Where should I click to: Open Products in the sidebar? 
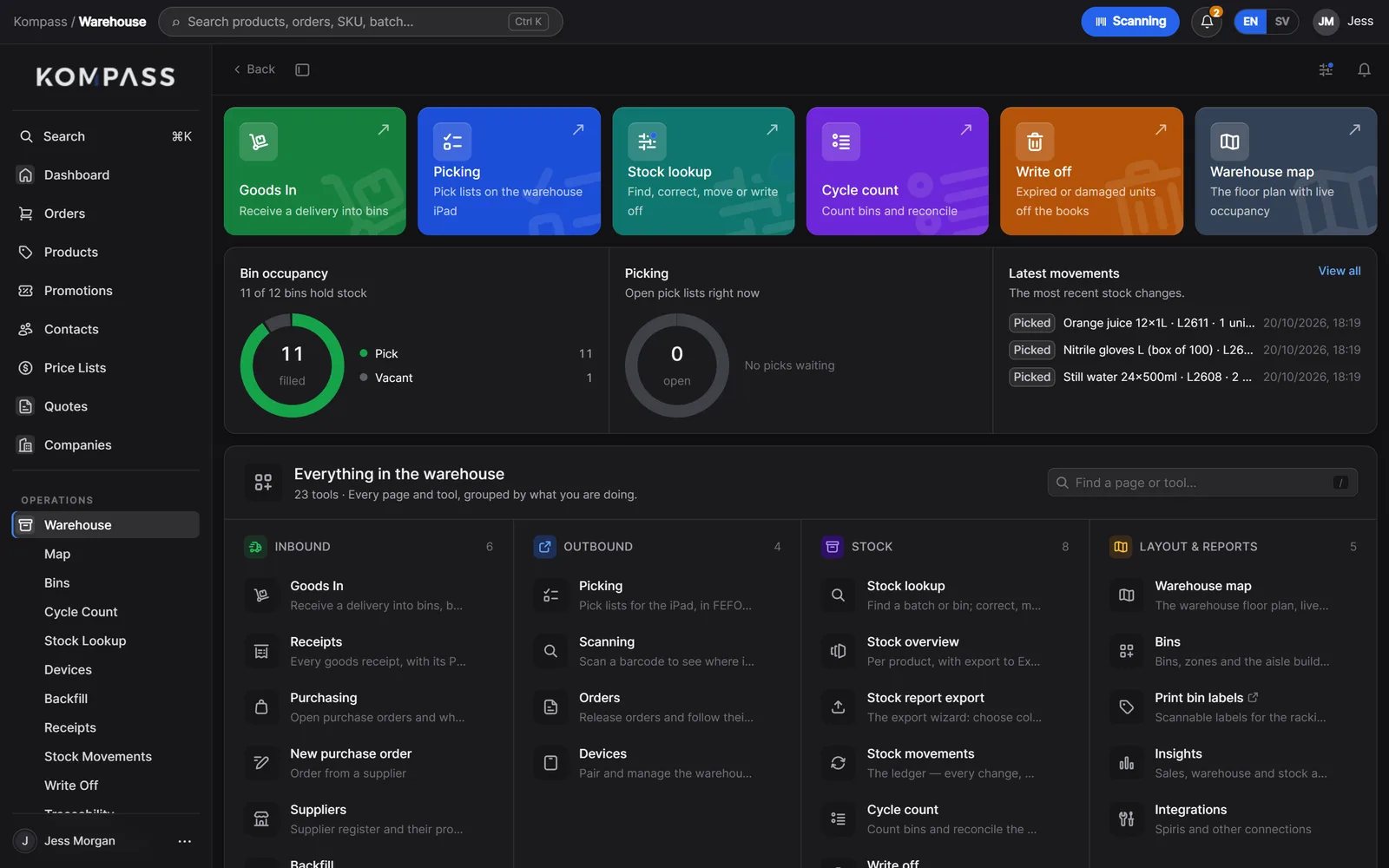[x=106, y=252]
